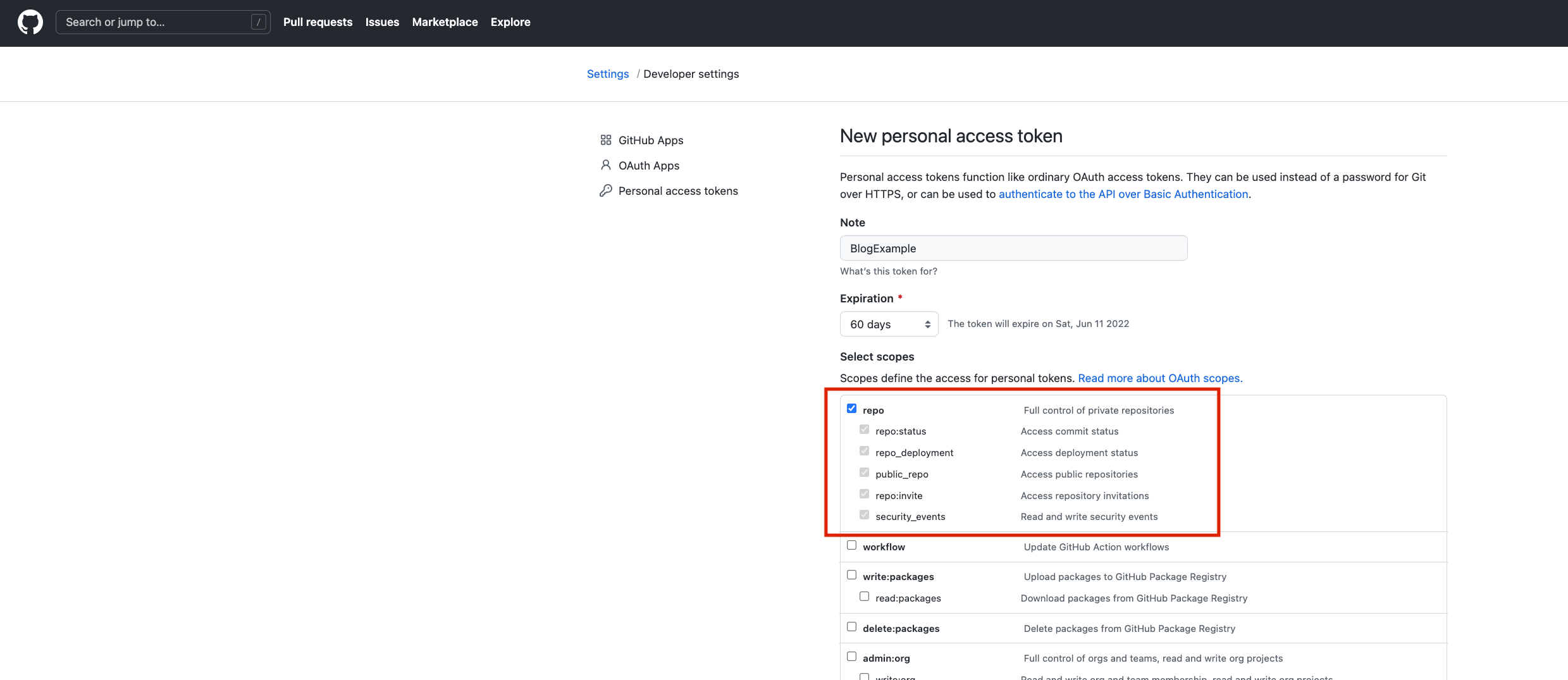Click the Note field containing BlogExample
The height and width of the screenshot is (680, 1568).
click(1013, 248)
